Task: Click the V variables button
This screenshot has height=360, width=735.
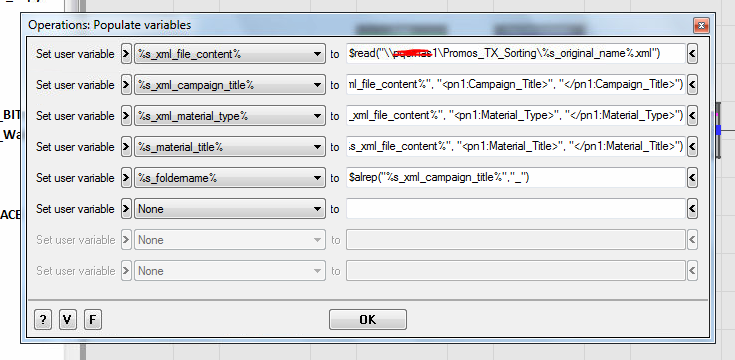Action: [68, 320]
